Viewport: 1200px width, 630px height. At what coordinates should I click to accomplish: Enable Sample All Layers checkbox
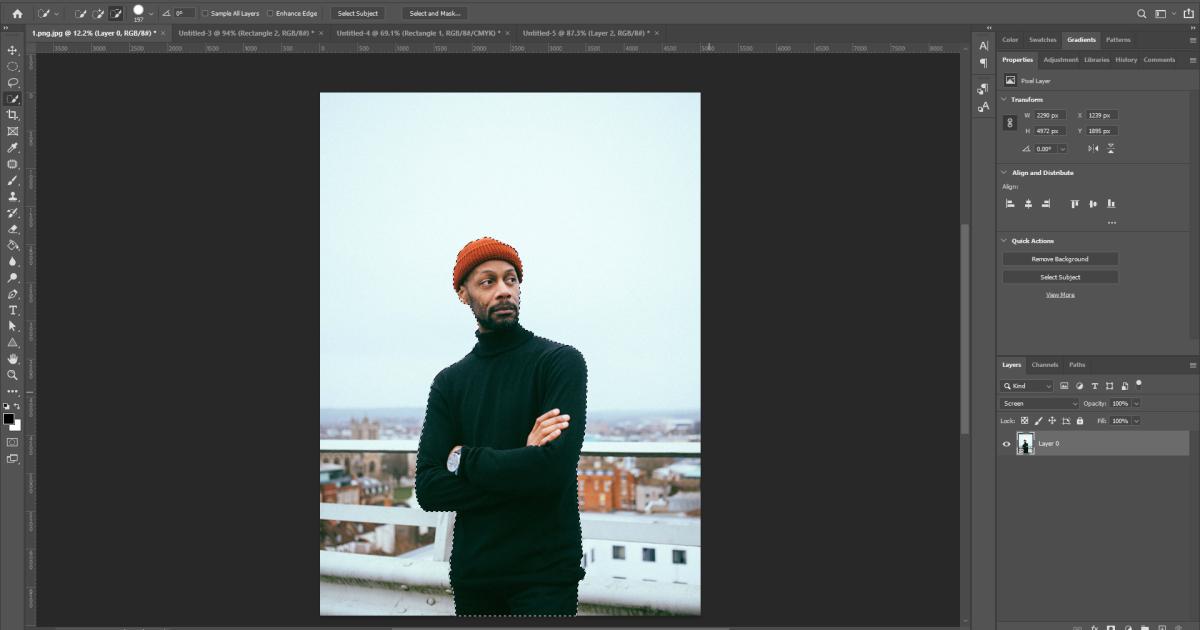pos(205,14)
